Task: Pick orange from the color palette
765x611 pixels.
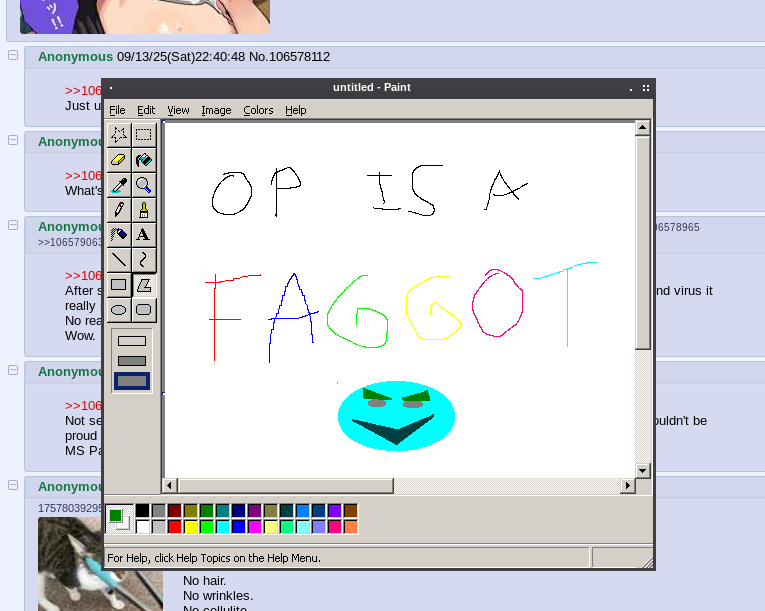Action: (x=351, y=527)
